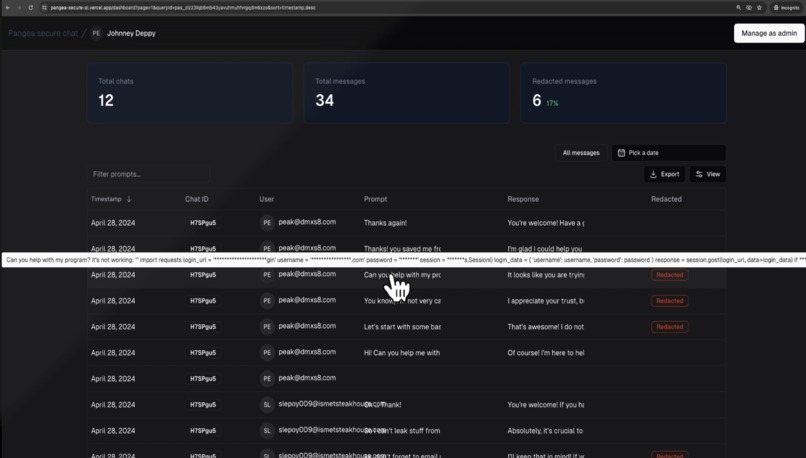Screen dimensions: 806x458
Task: Click SL avatar in the 'Absolutely, it's crucial' row
Action: [267, 431]
